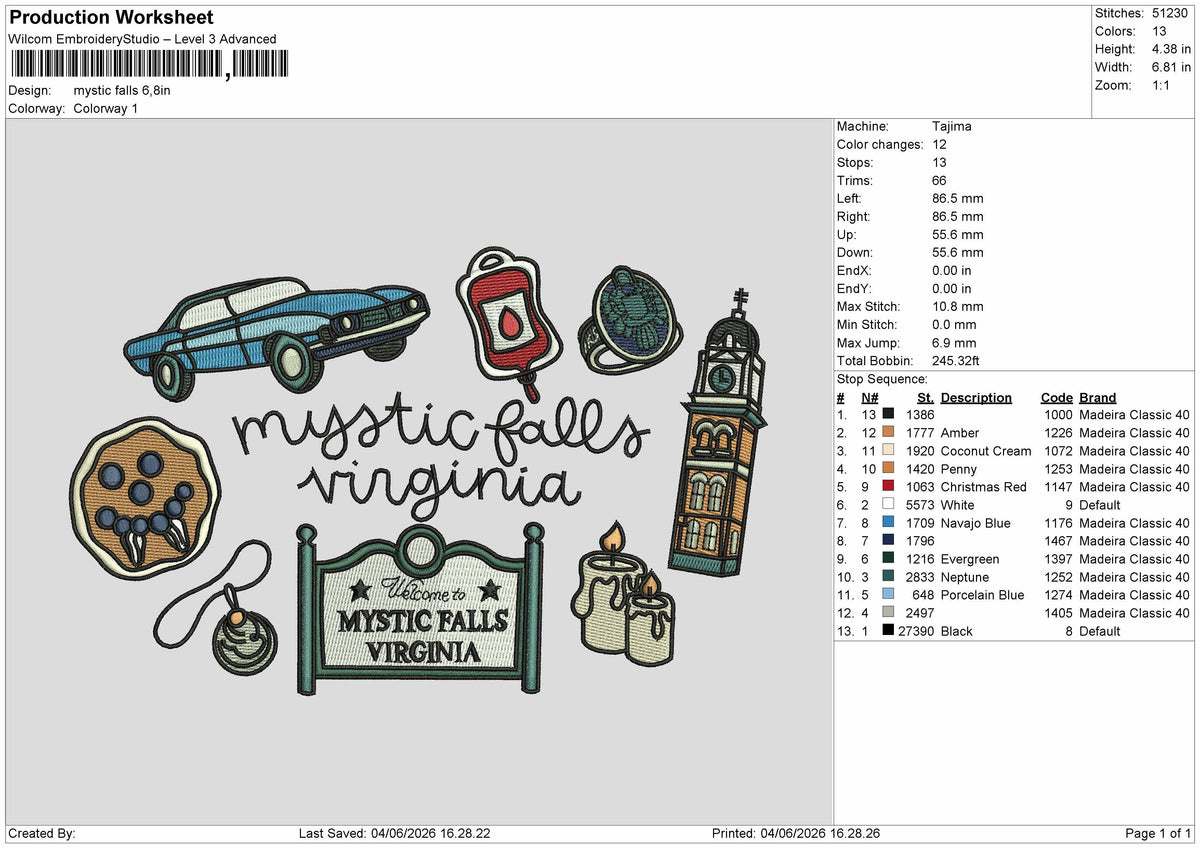Click the Coconut Cream color swatch
1200x848 pixels.
coord(888,451)
